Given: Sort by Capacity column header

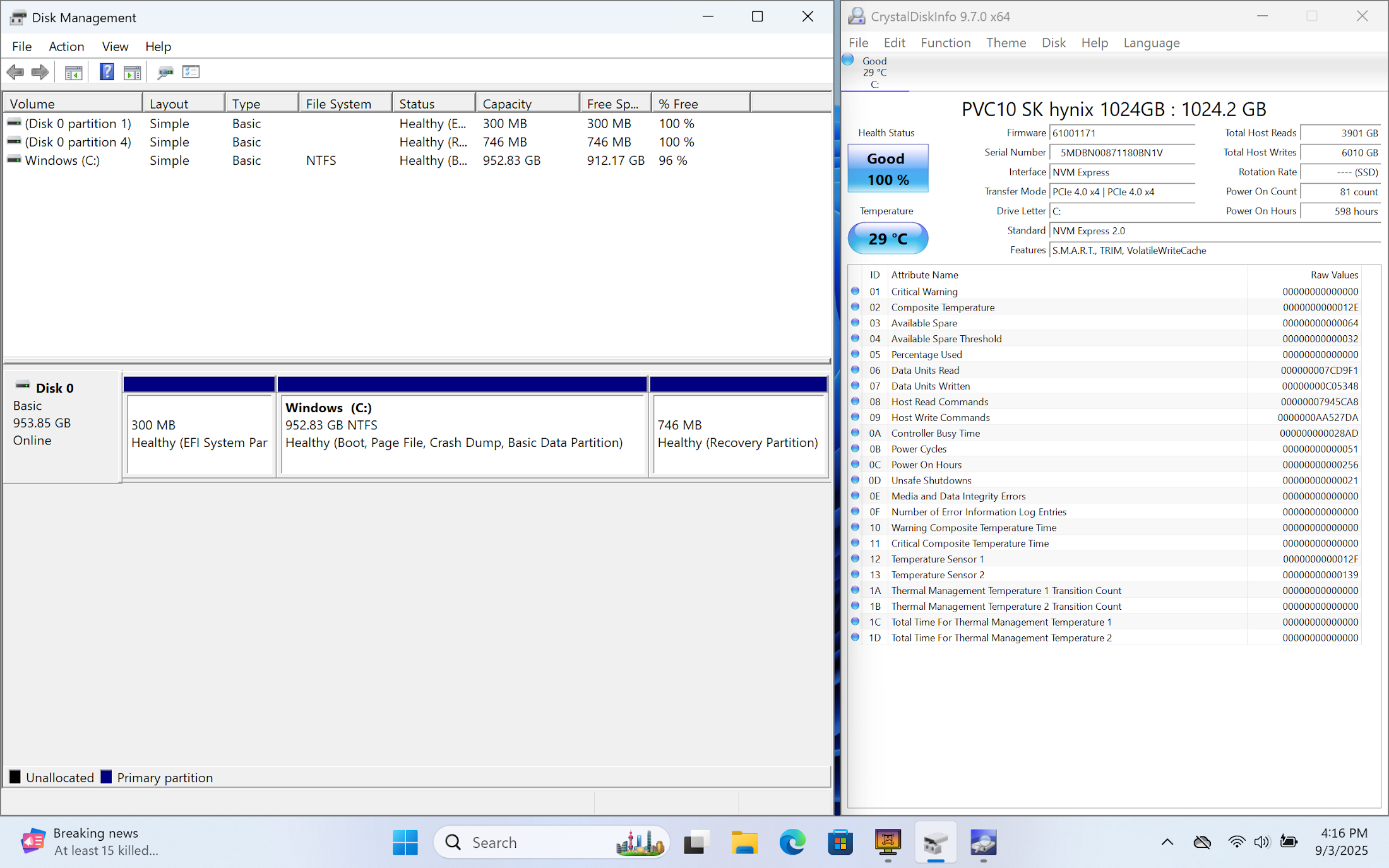Looking at the screenshot, I should point(527,103).
